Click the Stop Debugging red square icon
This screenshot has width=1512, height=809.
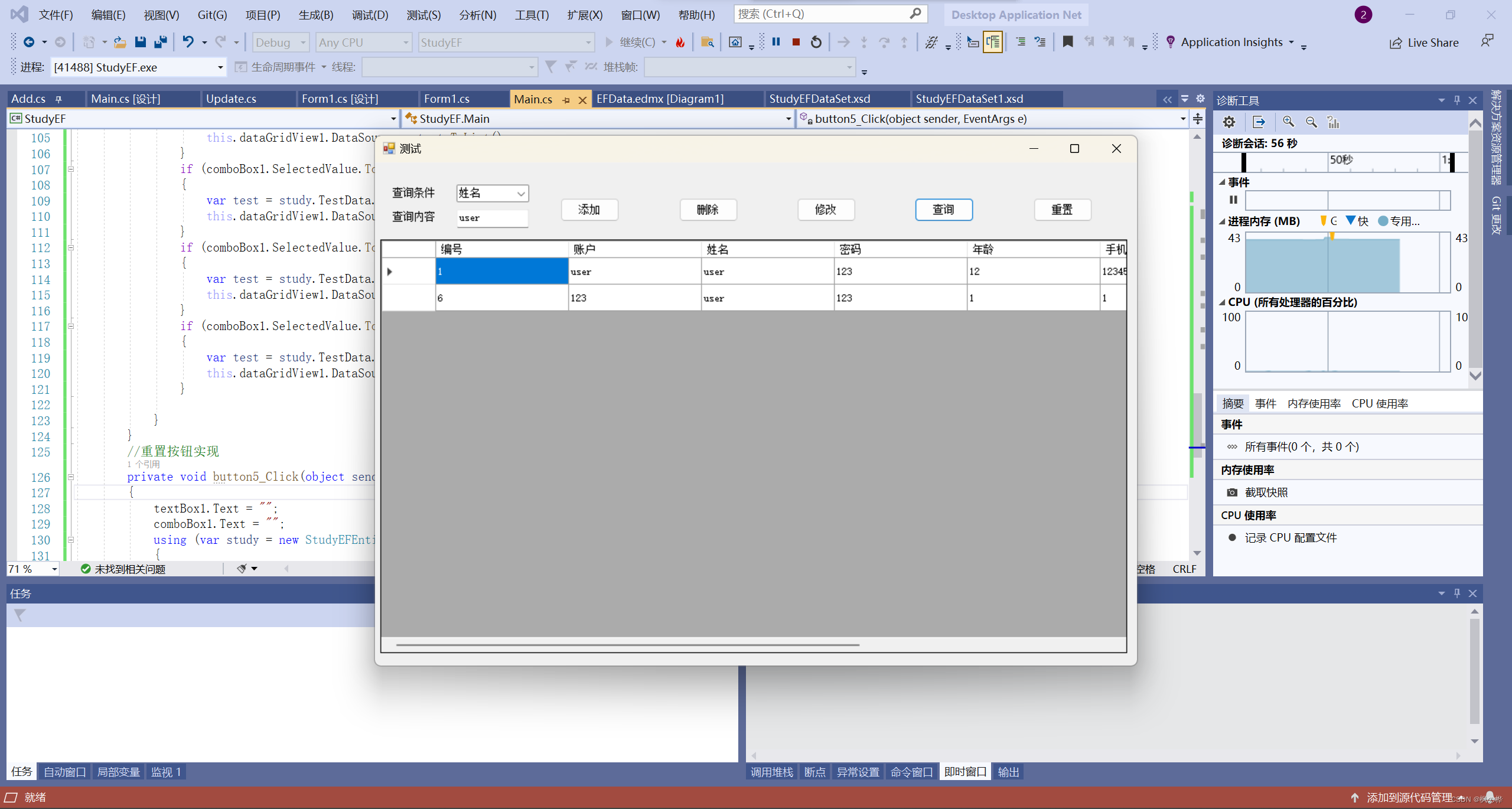[x=796, y=42]
